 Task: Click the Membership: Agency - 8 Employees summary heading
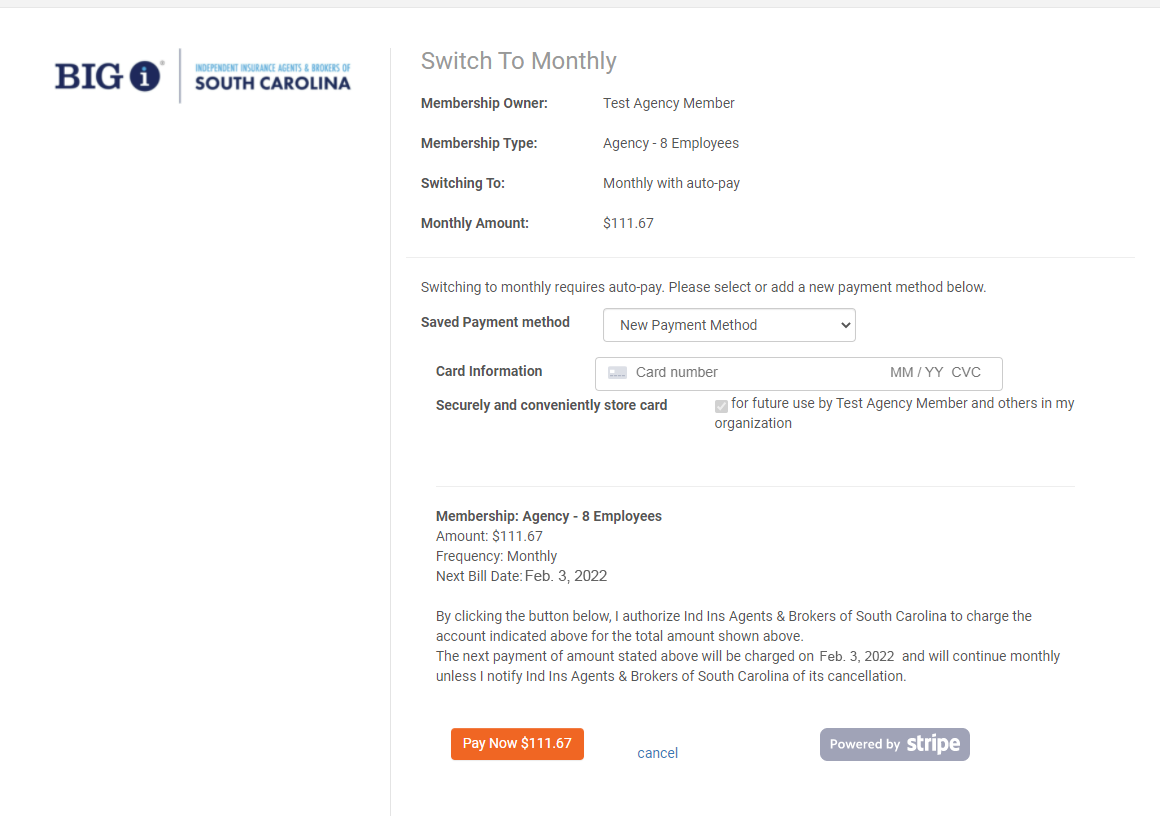[549, 516]
